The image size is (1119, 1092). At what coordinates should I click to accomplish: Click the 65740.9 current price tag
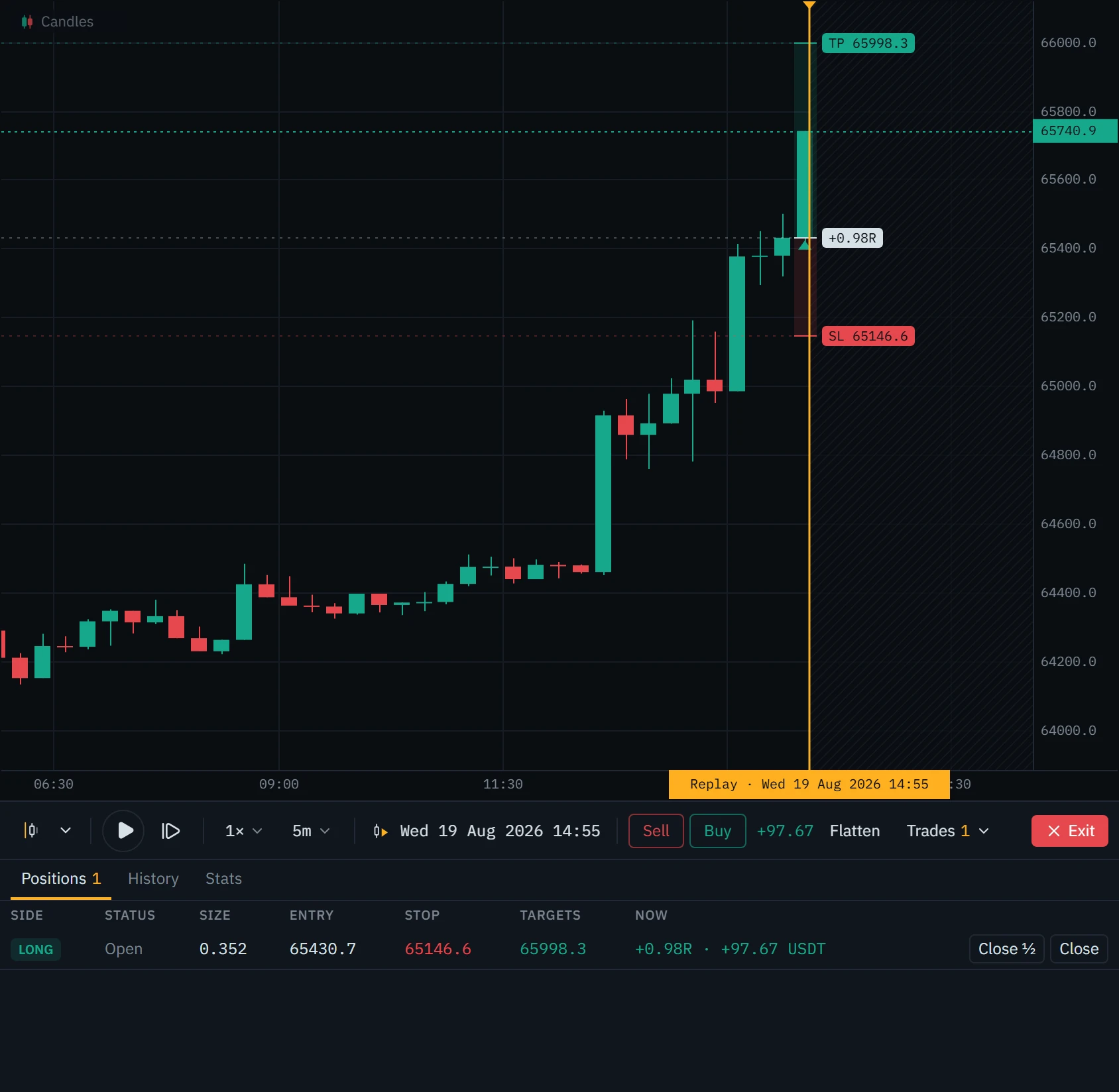coord(1075,131)
